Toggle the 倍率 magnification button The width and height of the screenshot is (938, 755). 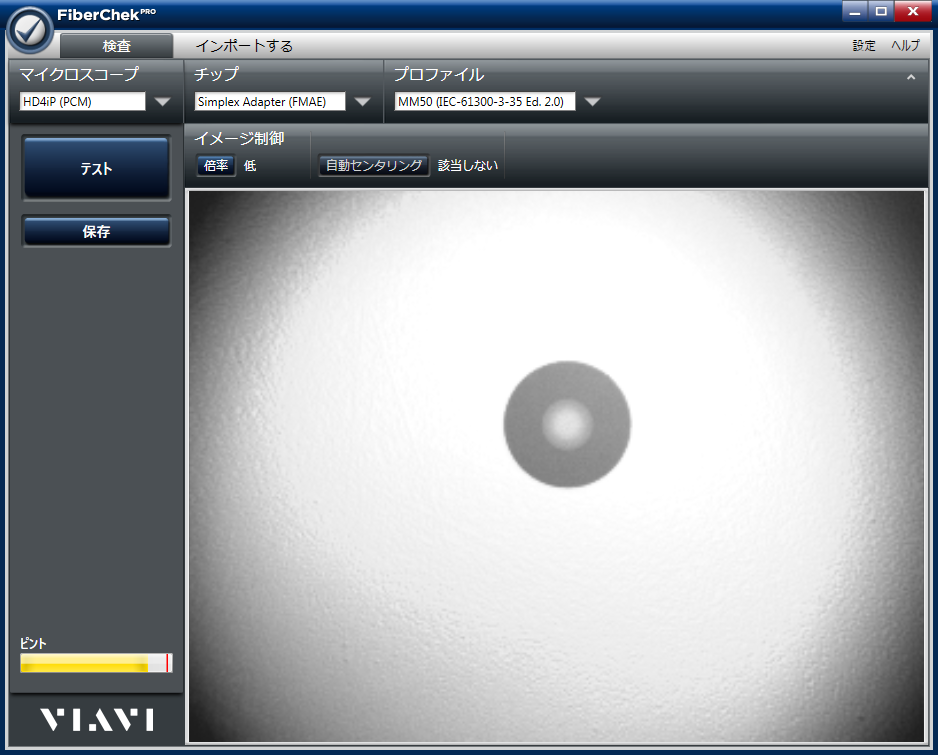click(x=216, y=165)
